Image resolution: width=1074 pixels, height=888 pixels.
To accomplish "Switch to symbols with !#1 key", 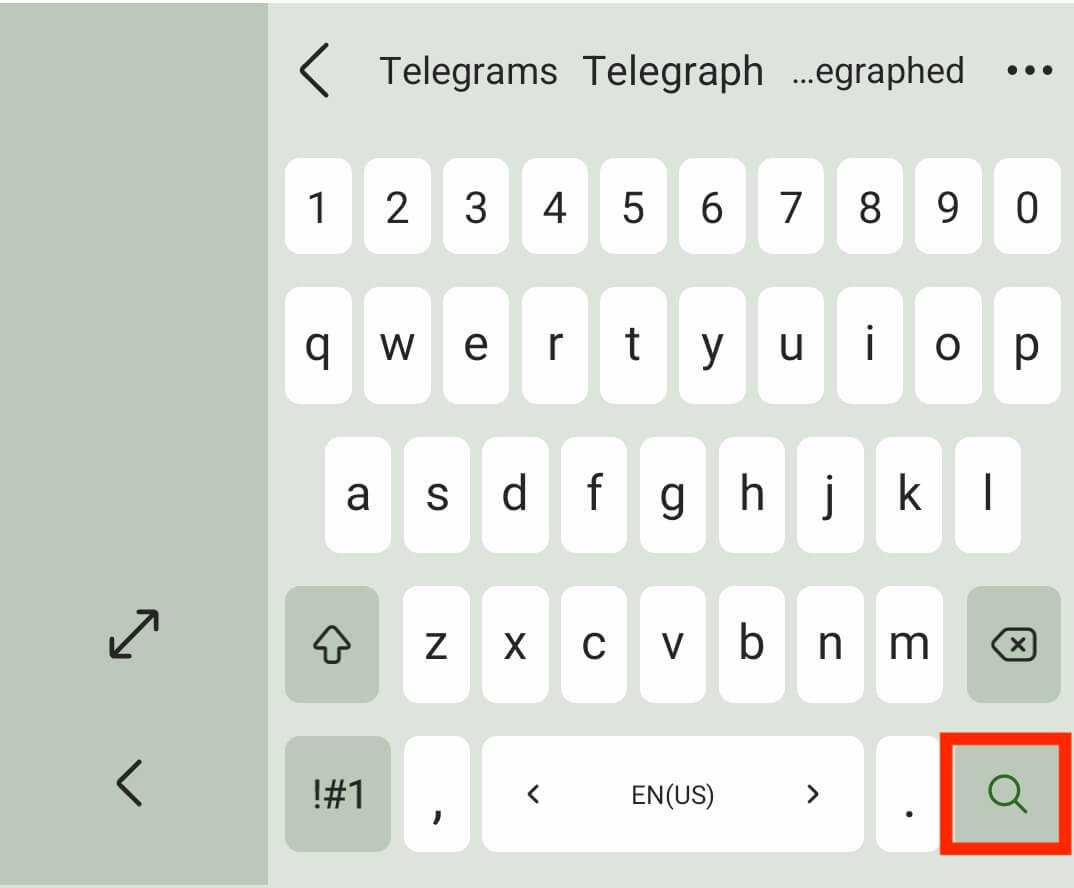I will (337, 794).
